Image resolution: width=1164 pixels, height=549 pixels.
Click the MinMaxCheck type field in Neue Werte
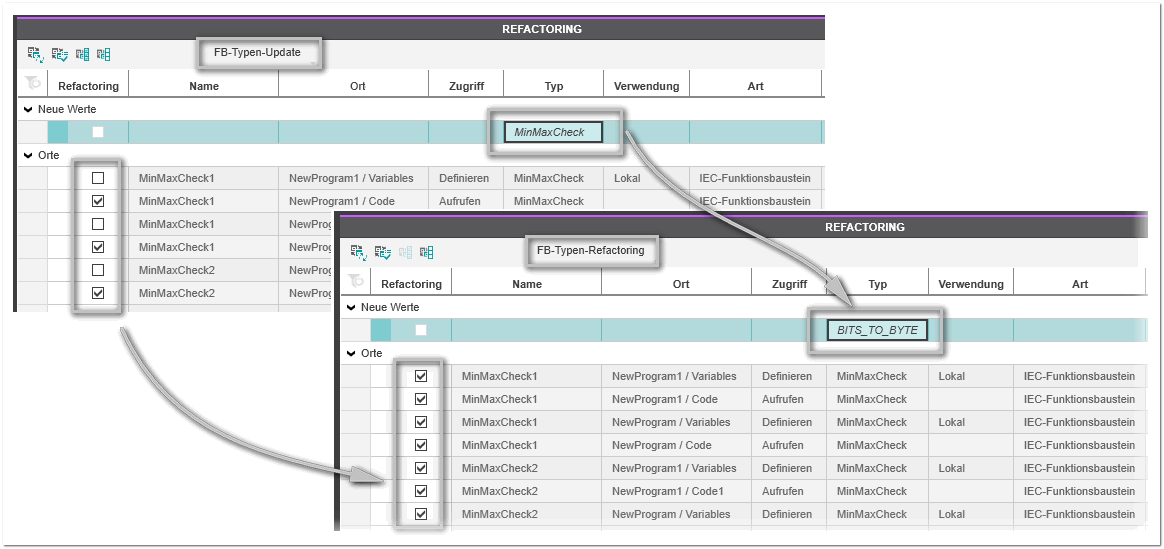coord(553,132)
